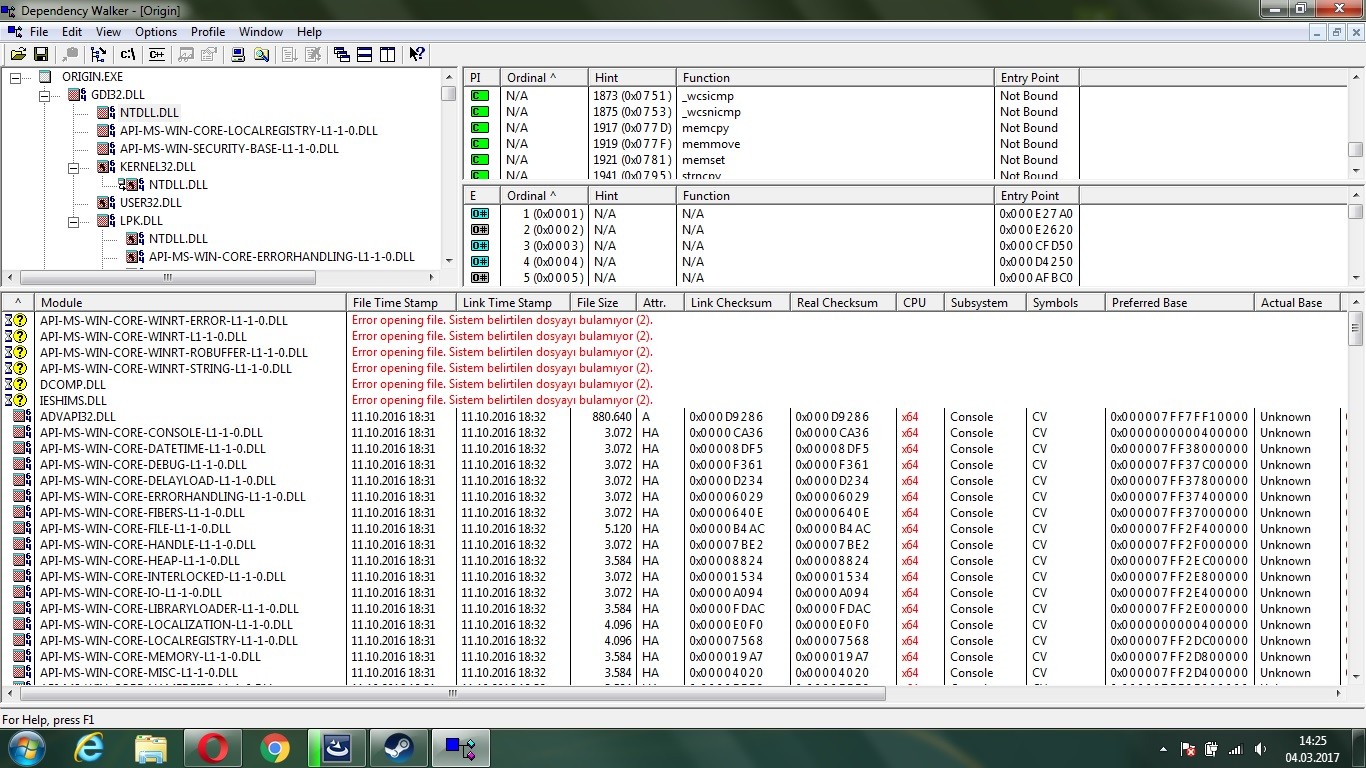Open the System Information toolbar icon
Image resolution: width=1366 pixels, height=768 pixels.
(x=238, y=54)
